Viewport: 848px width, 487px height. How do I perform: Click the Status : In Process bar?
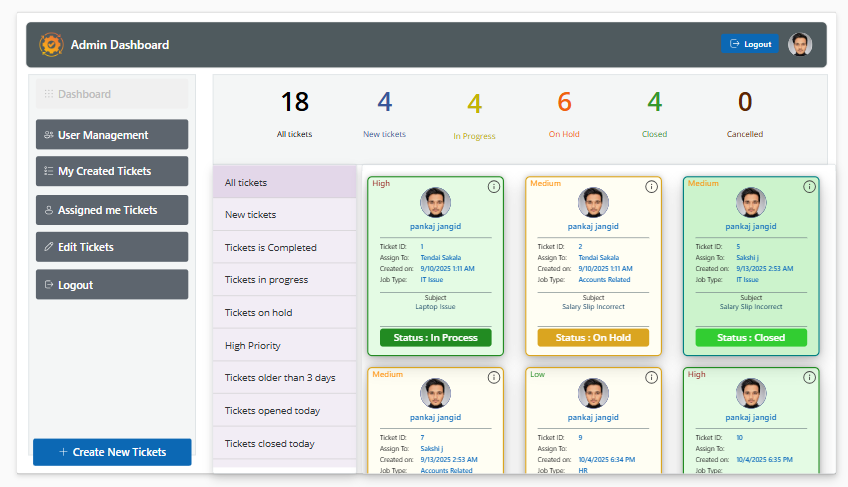click(435, 338)
